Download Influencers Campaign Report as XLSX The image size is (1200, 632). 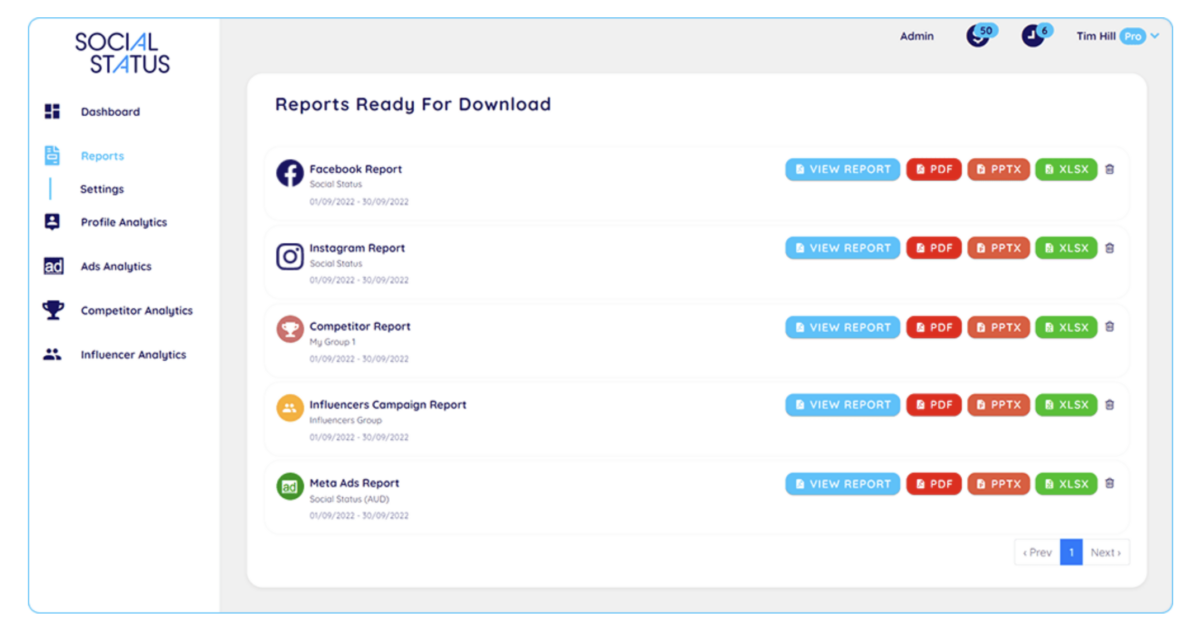[1066, 404]
